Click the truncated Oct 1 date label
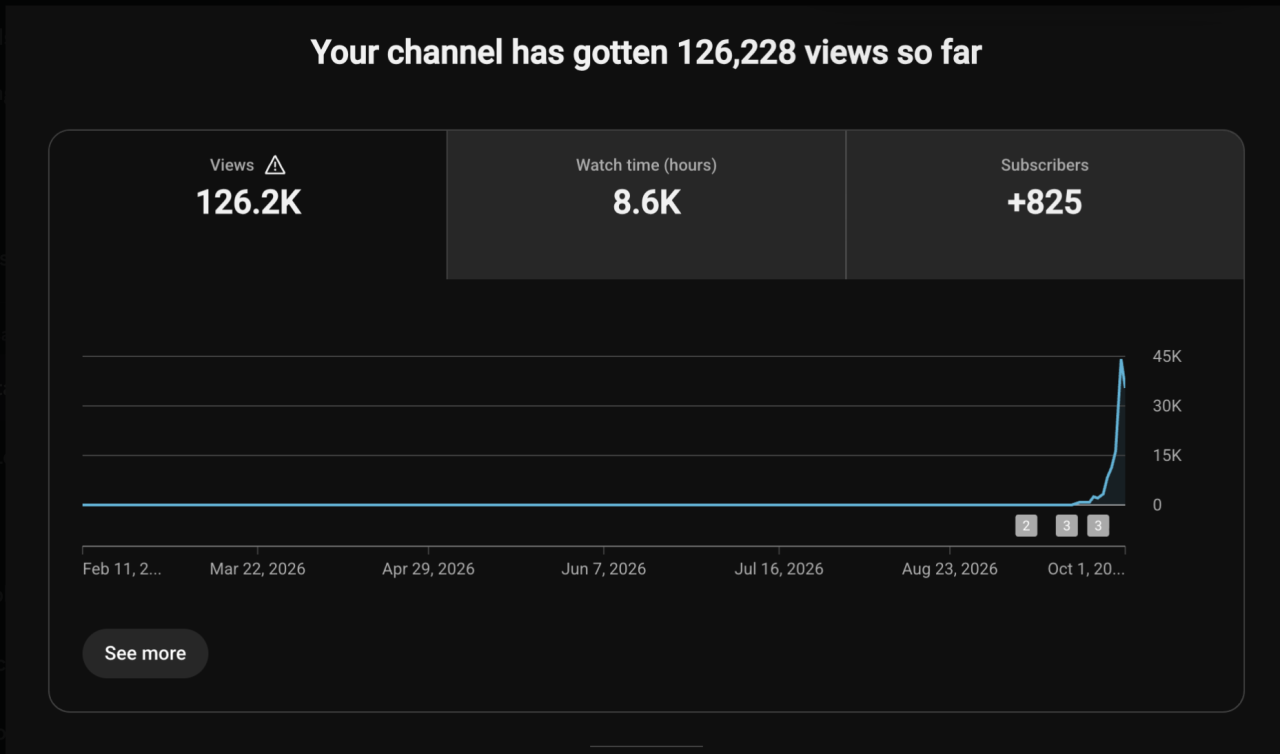 pos(1086,569)
